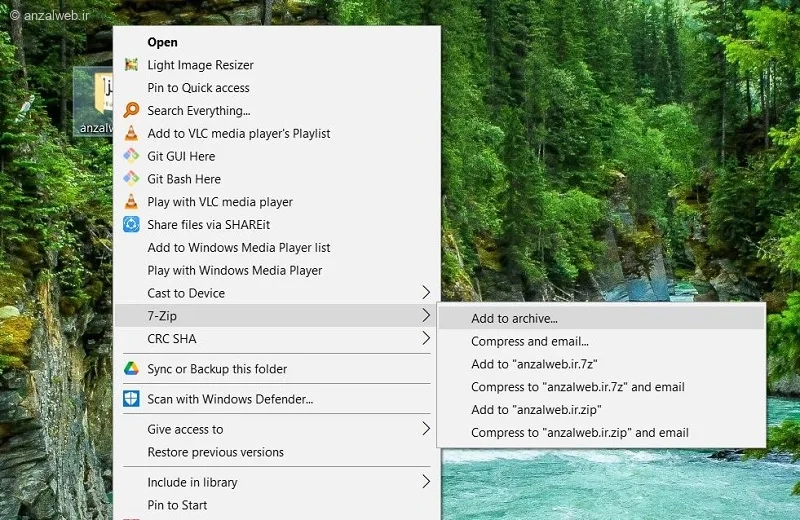
Task: Open Include in library menu item
Action: coord(277,482)
